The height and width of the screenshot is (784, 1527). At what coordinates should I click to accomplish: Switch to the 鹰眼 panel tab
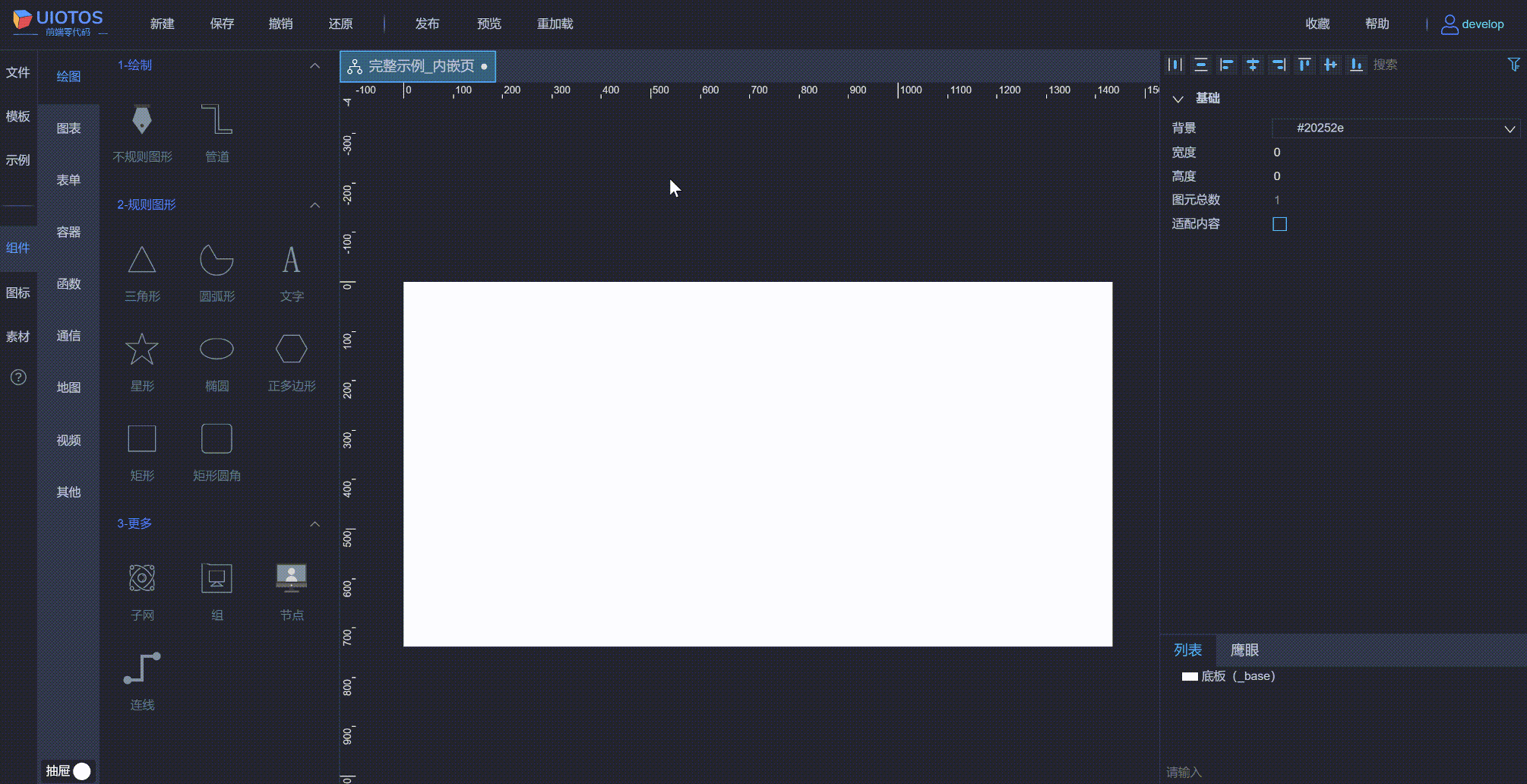pyautogui.click(x=1244, y=650)
